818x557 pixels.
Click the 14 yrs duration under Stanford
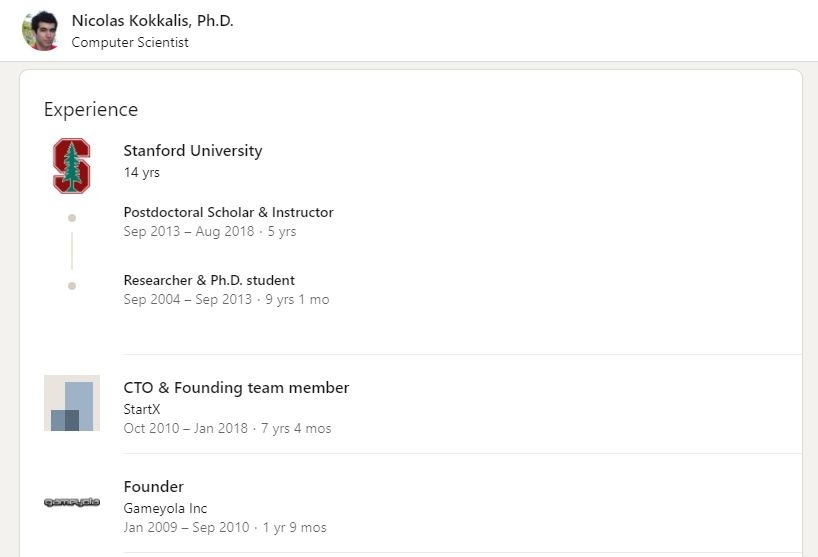point(141,172)
